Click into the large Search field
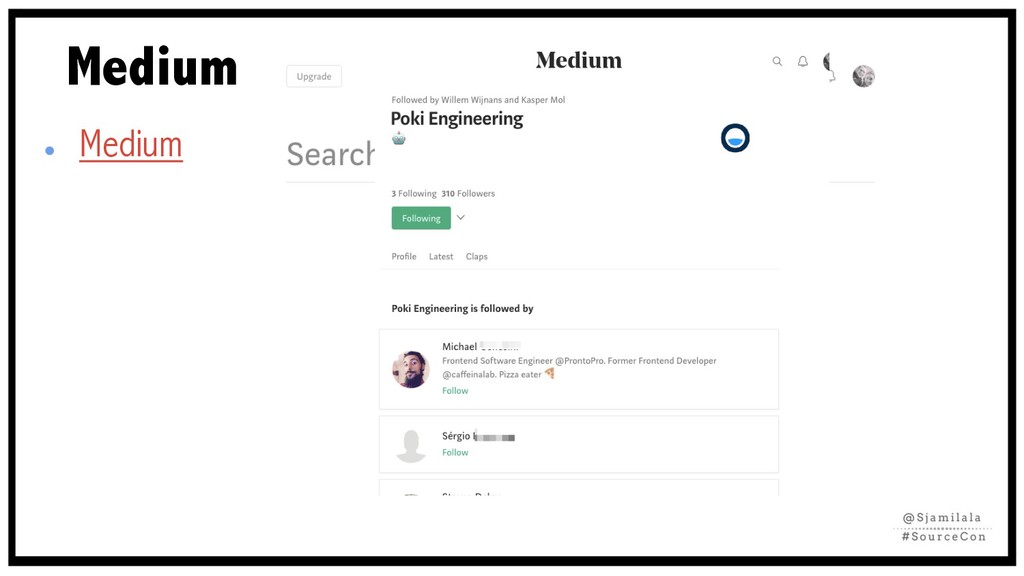The image size is (1024, 576). 331,155
